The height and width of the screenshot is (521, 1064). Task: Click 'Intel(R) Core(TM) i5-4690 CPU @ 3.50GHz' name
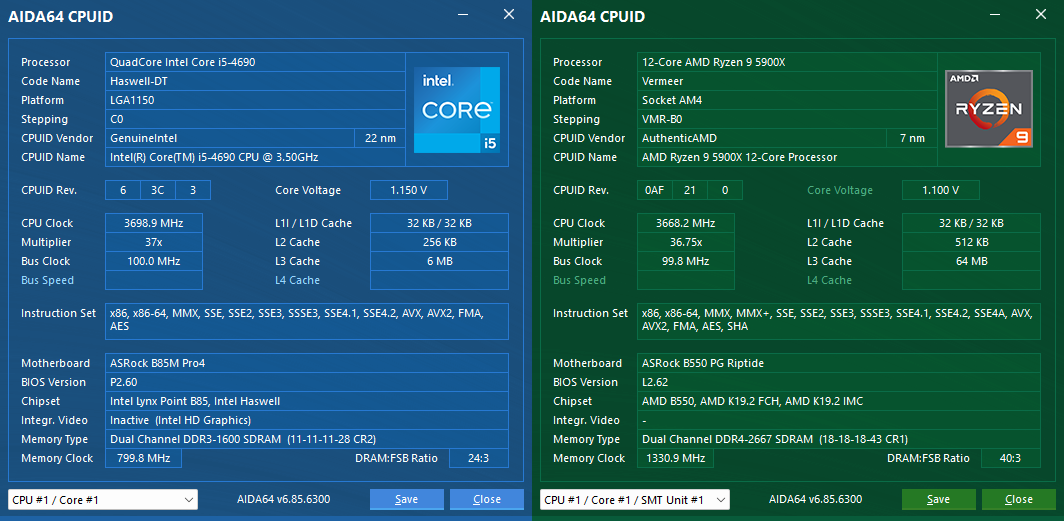255,157
